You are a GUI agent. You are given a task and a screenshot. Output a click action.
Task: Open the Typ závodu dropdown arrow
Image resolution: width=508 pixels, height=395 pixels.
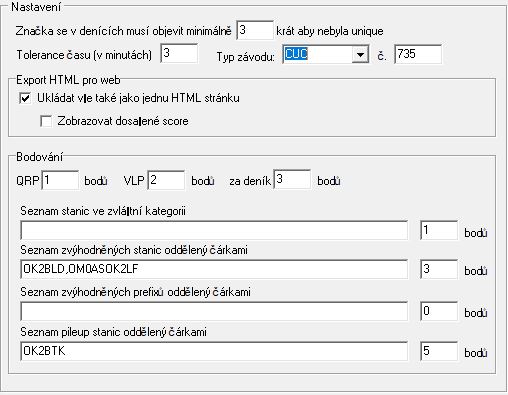(x=360, y=54)
